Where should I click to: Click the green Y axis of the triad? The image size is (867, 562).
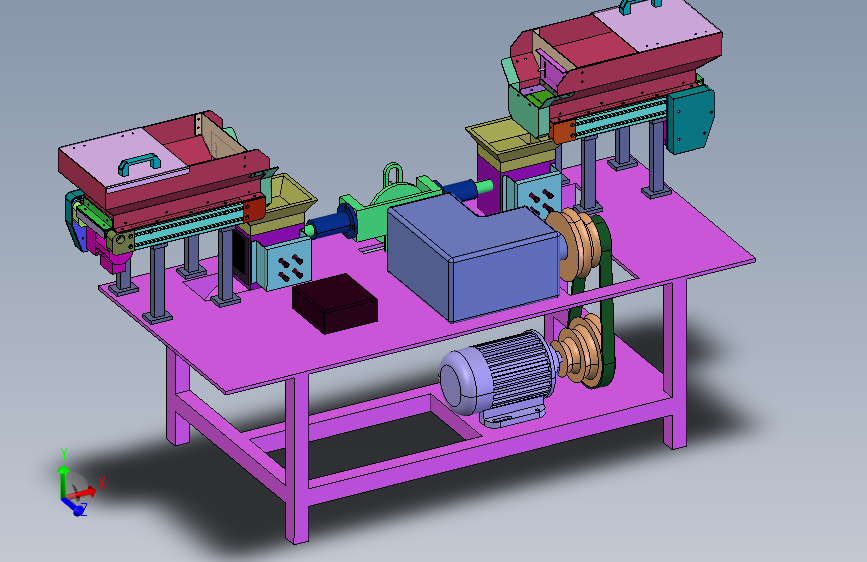coord(63,482)
